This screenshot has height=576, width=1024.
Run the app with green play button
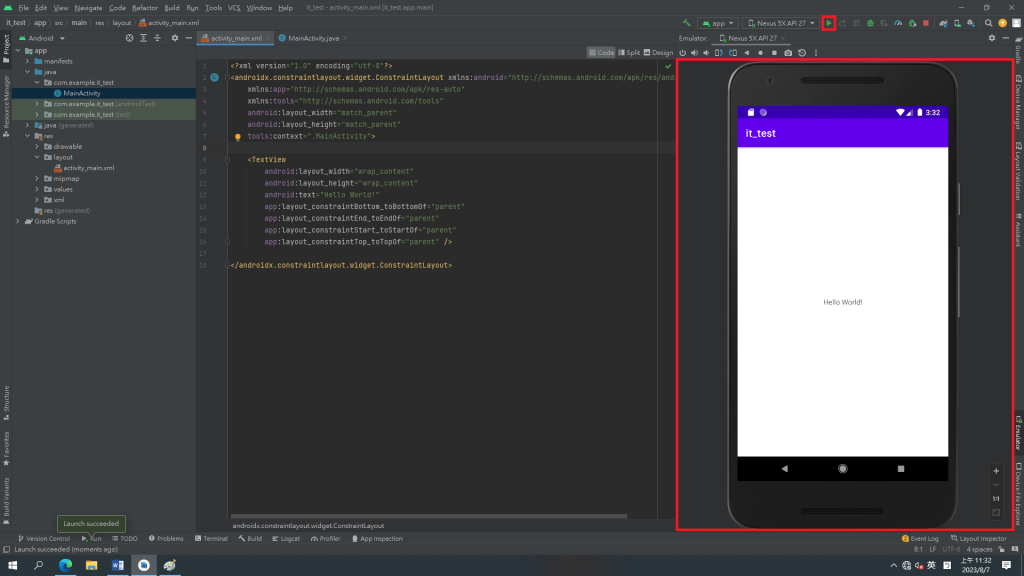(x=829, y=23)
